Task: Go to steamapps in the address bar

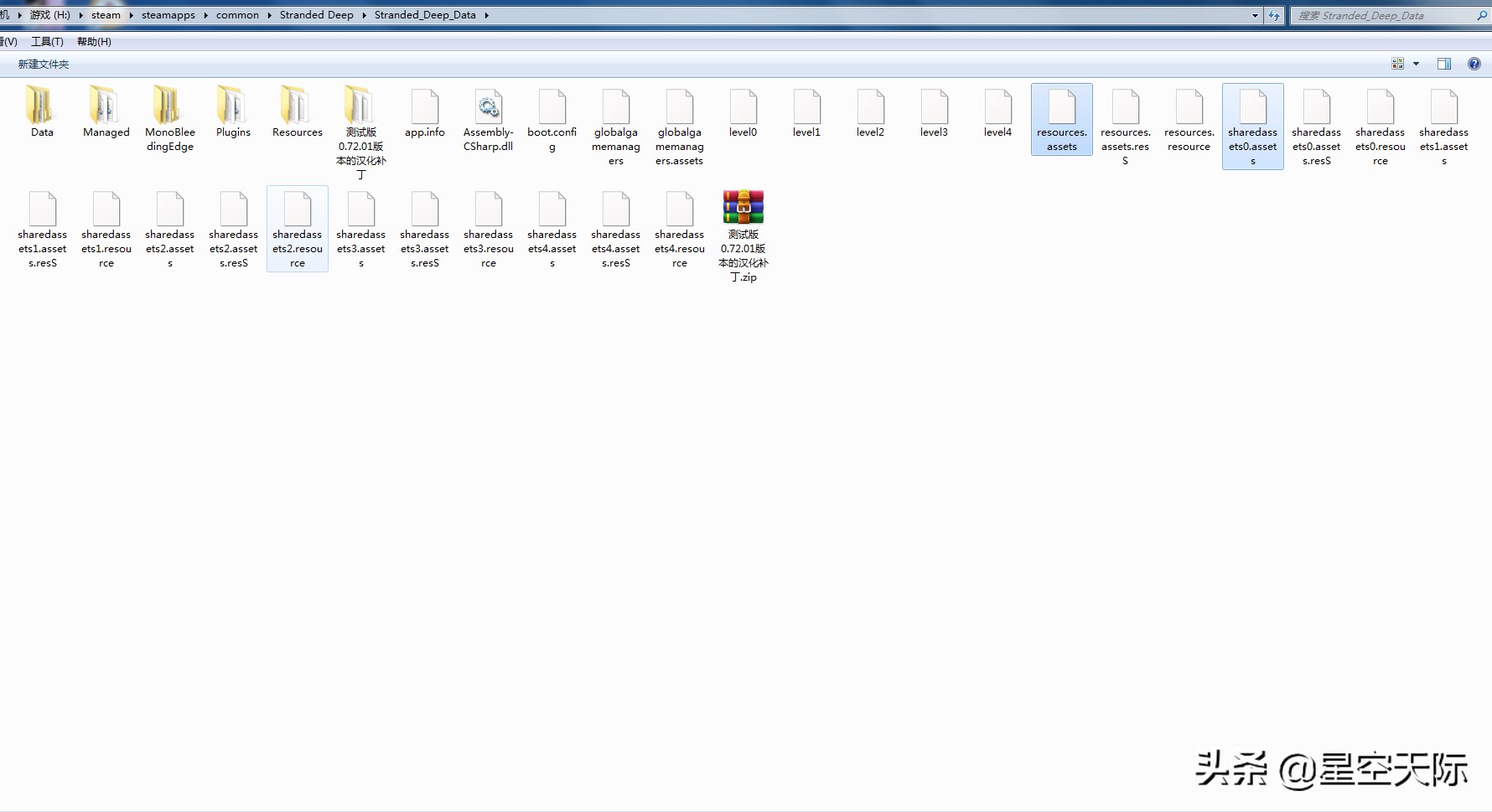Action: coord(168,15)
